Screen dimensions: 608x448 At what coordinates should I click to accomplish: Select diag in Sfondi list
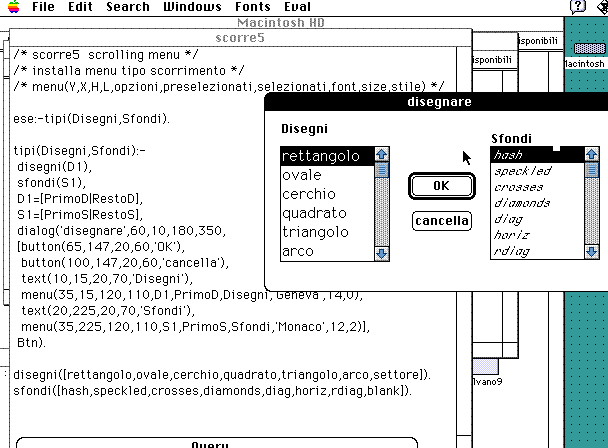click(x=537, y=219)
